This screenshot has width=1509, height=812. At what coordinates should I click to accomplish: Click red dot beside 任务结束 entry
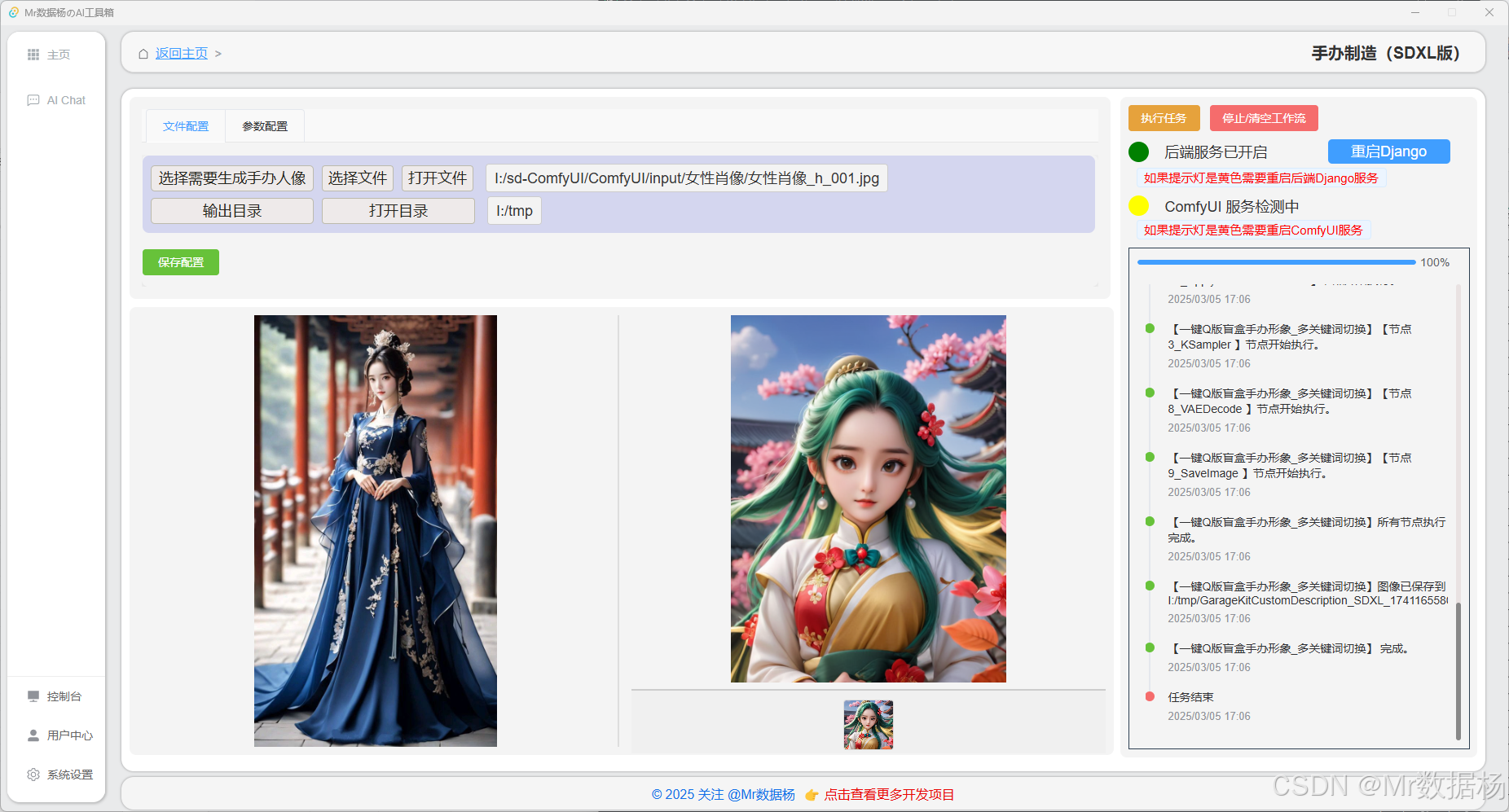pos(1150,696)
